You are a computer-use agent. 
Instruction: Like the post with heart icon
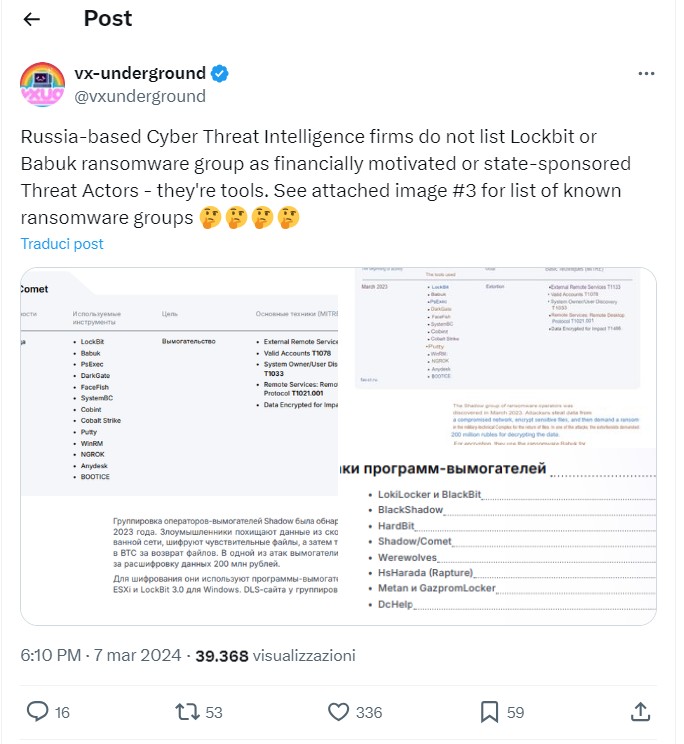tap(340, 711)
